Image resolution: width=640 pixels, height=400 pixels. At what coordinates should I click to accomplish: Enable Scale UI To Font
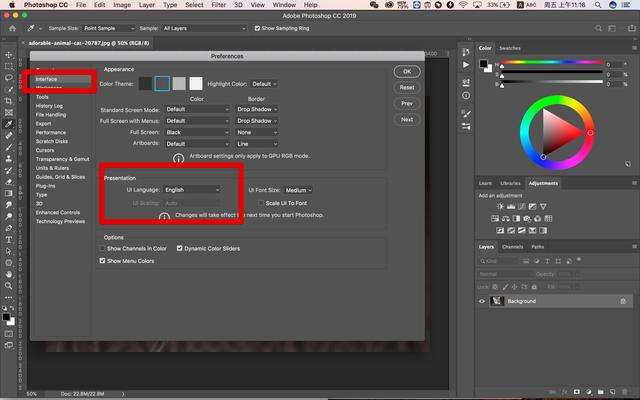click(x=261, y=203)
